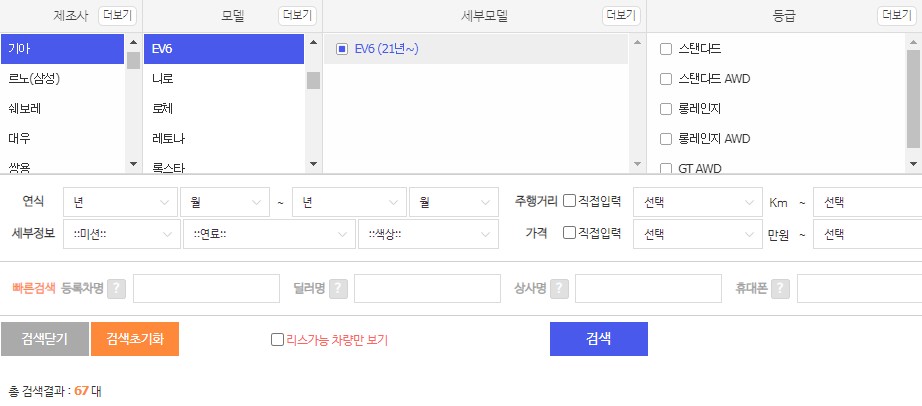Image resolution: width=922 pixels, height=406 pixels.
Task: Open the first 연식 년 dropdown
Action: [x=120, y=202]
